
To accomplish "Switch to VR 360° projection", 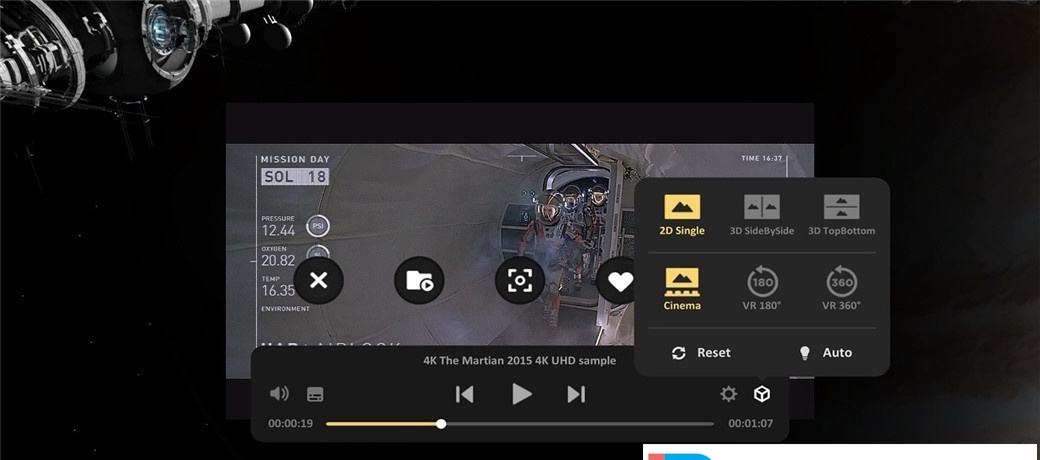I will click(841, 289).
